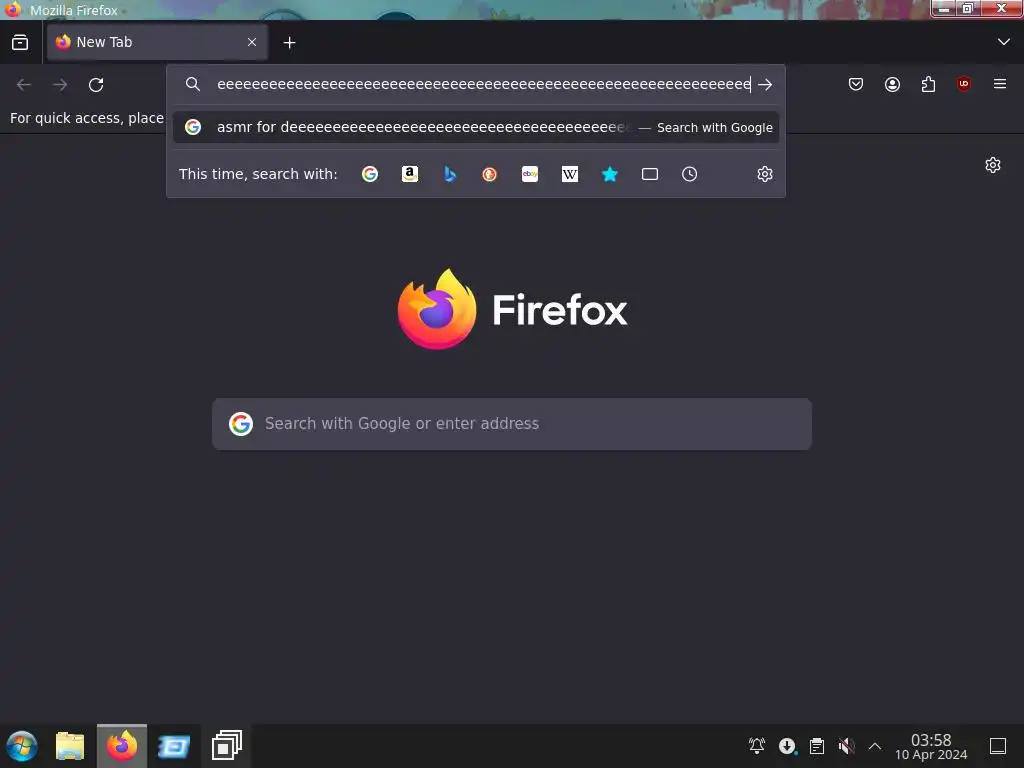This screenshot has height=768, width=1024.
Task: Go back one page
Action: [x=24, y=85]
